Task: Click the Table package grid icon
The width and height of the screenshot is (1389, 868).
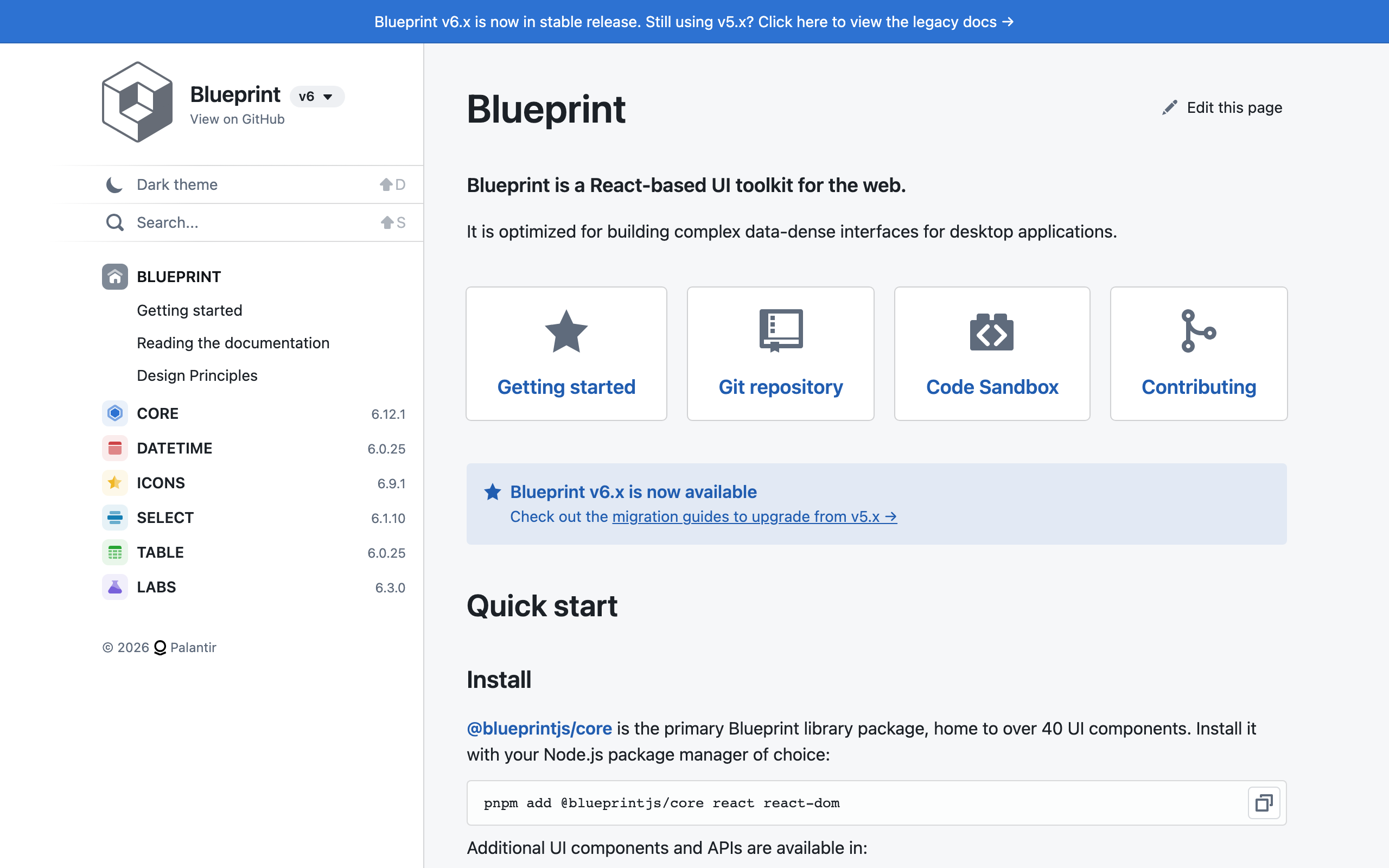Action: [x=115, y=552]
